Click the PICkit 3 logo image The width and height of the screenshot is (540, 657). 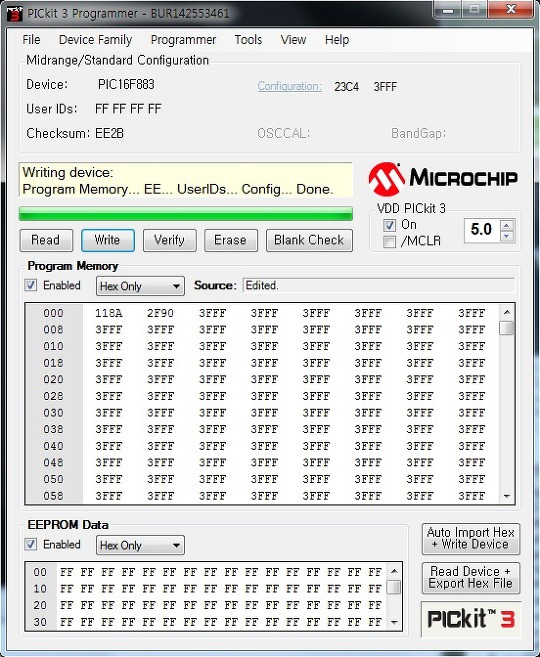click(471, 619)
